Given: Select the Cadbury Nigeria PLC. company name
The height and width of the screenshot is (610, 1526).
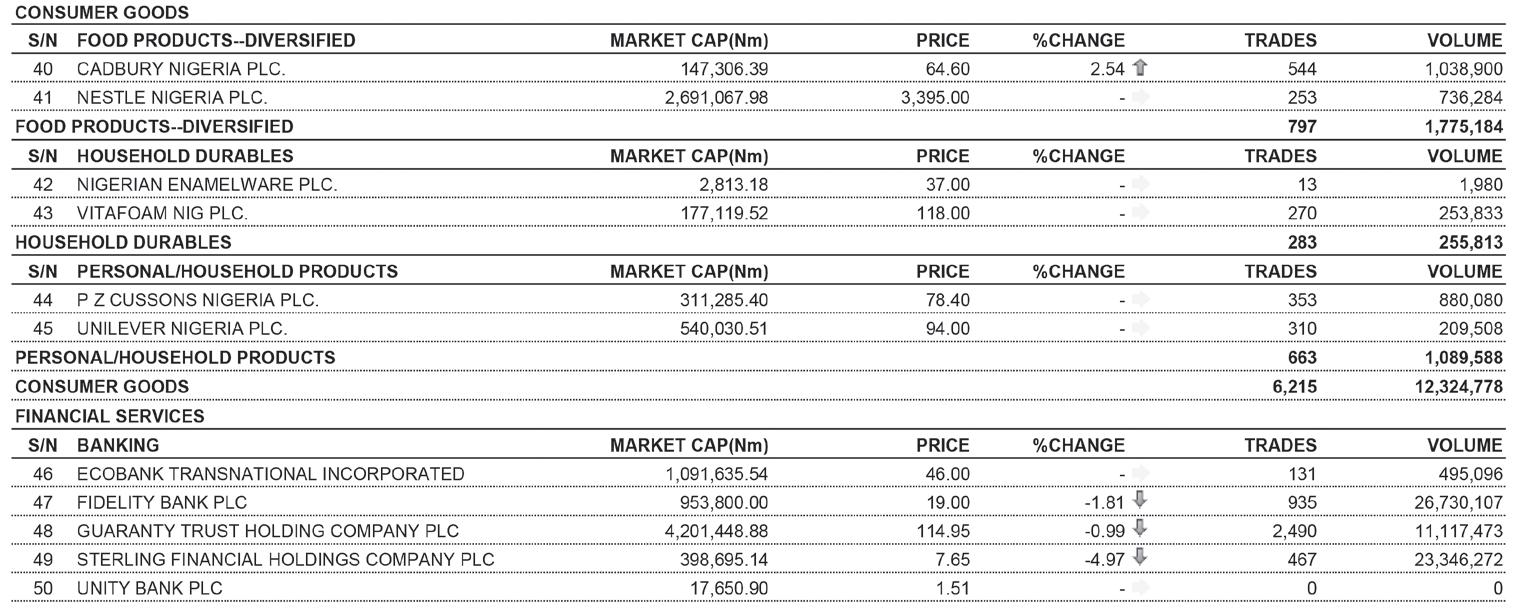Looking at the screenshot, I should click(x=180, y=69).
